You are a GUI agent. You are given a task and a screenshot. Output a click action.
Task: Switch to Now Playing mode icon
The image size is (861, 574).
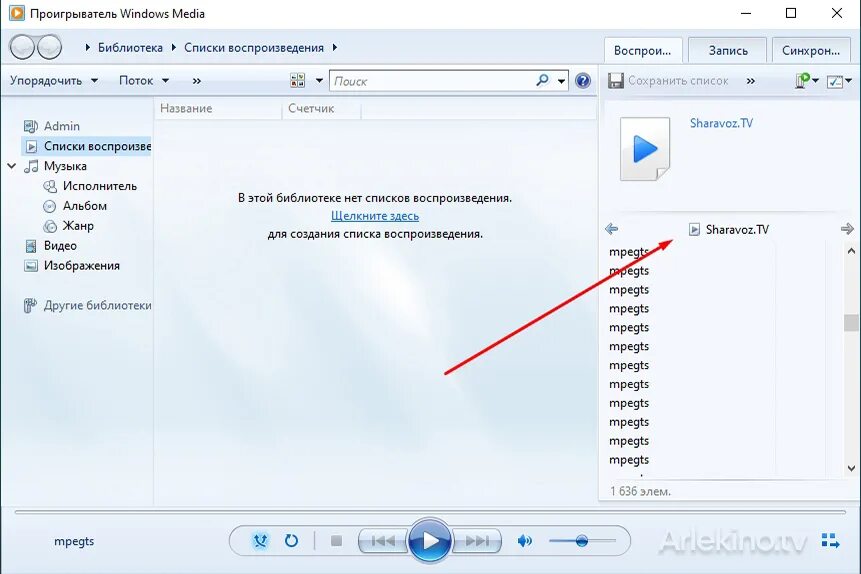[830, 540]
